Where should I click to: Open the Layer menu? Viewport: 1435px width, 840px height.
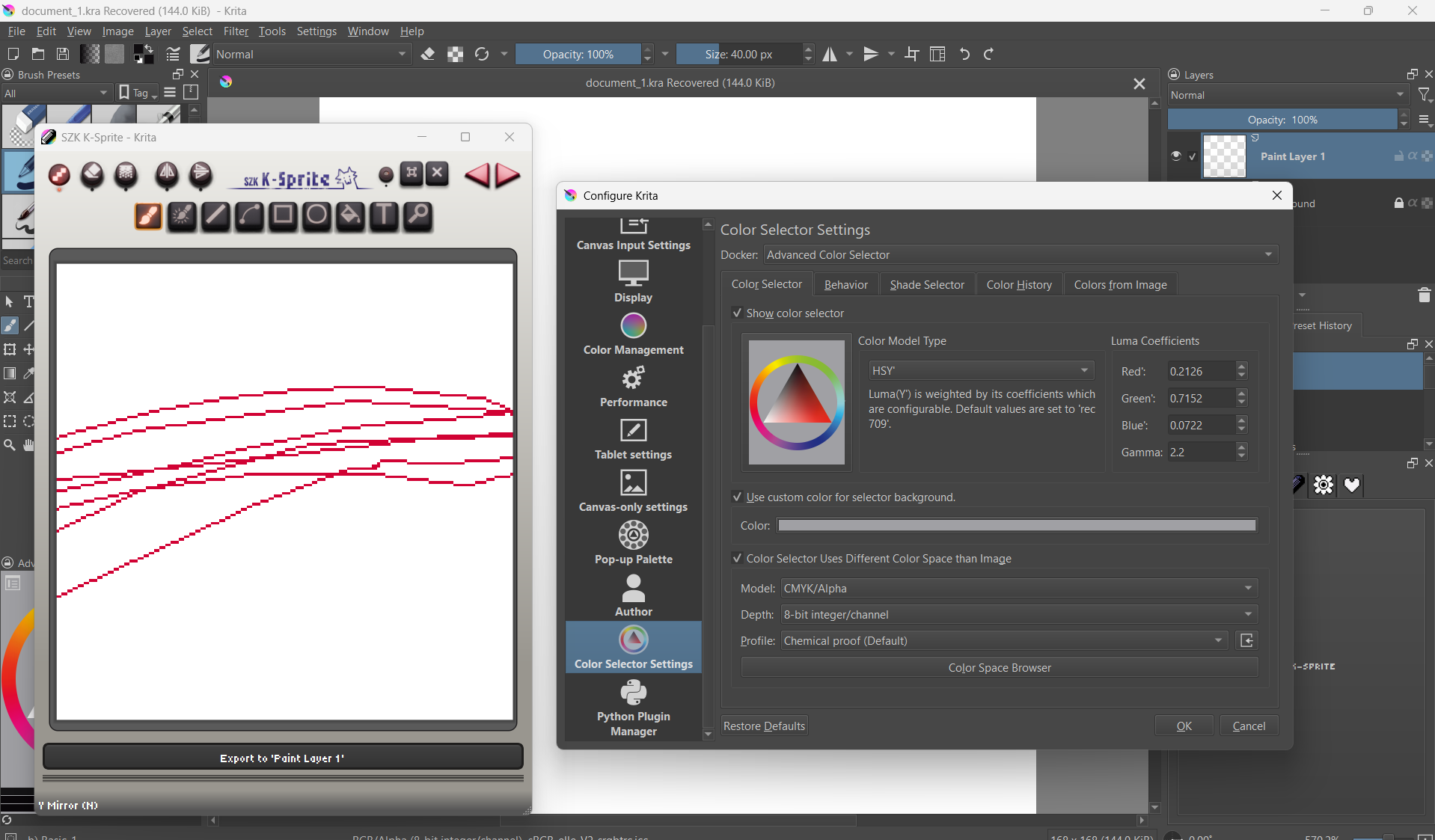158,31
